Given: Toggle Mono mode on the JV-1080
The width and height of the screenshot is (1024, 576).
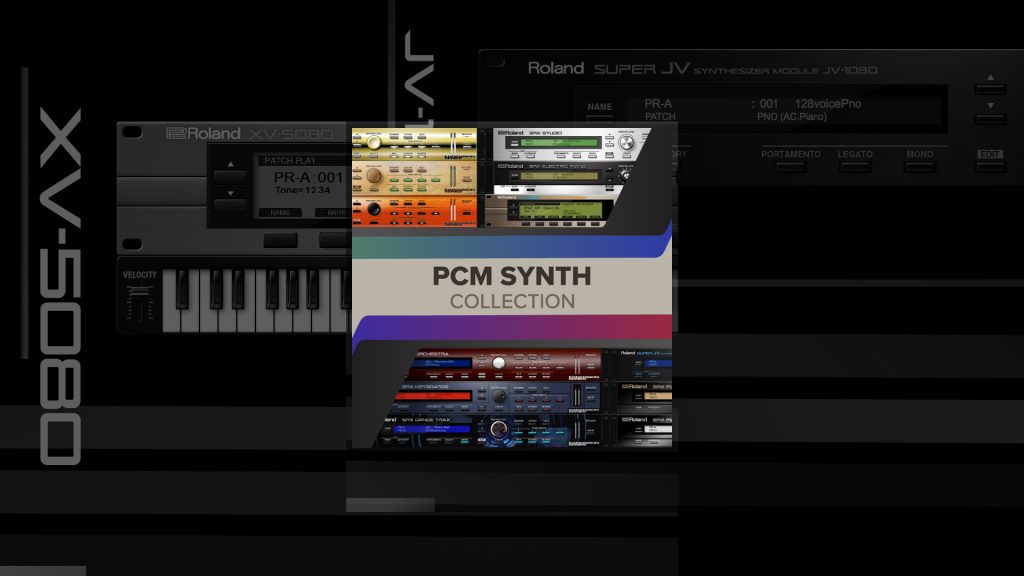Looking at the screenshot, I should (x=922, y=164).
